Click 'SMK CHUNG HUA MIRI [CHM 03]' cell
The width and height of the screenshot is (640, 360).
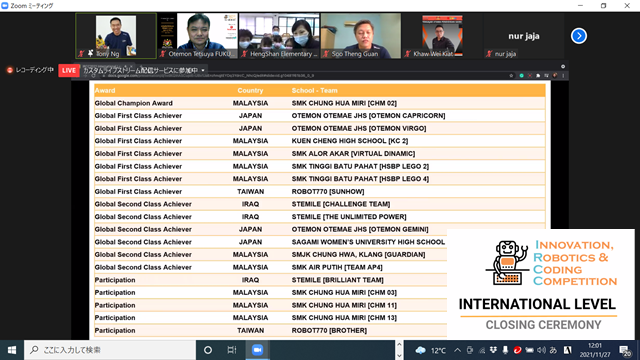coord(344,293)
